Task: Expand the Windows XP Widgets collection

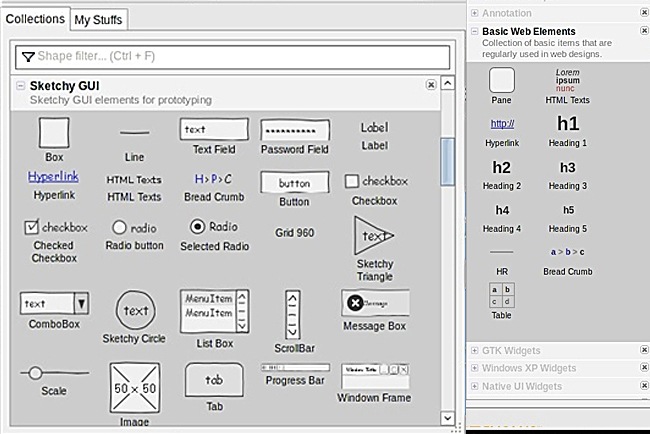Action: point(473,368)
